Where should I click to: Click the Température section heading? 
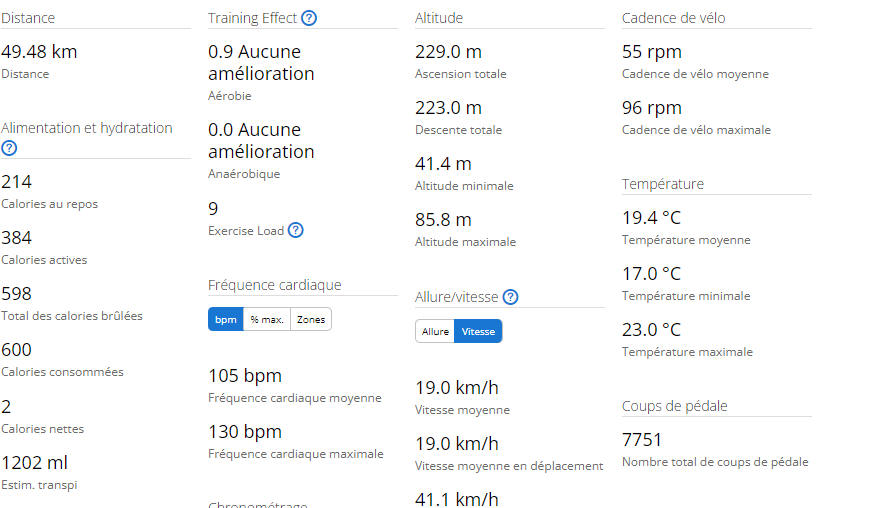coord(662,184)
